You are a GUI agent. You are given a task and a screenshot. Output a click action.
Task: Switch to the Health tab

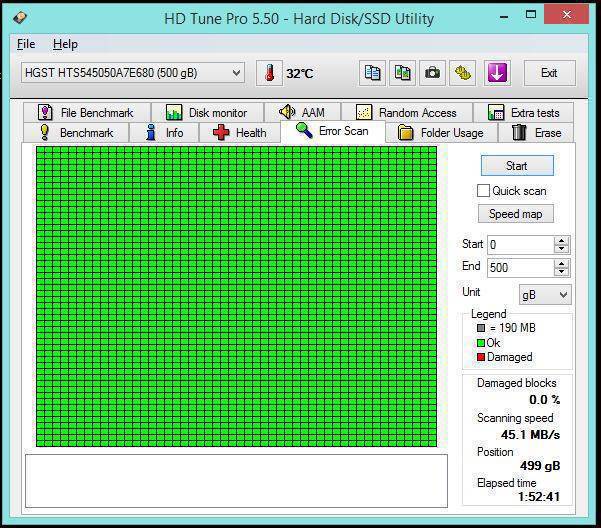point(240,133)
